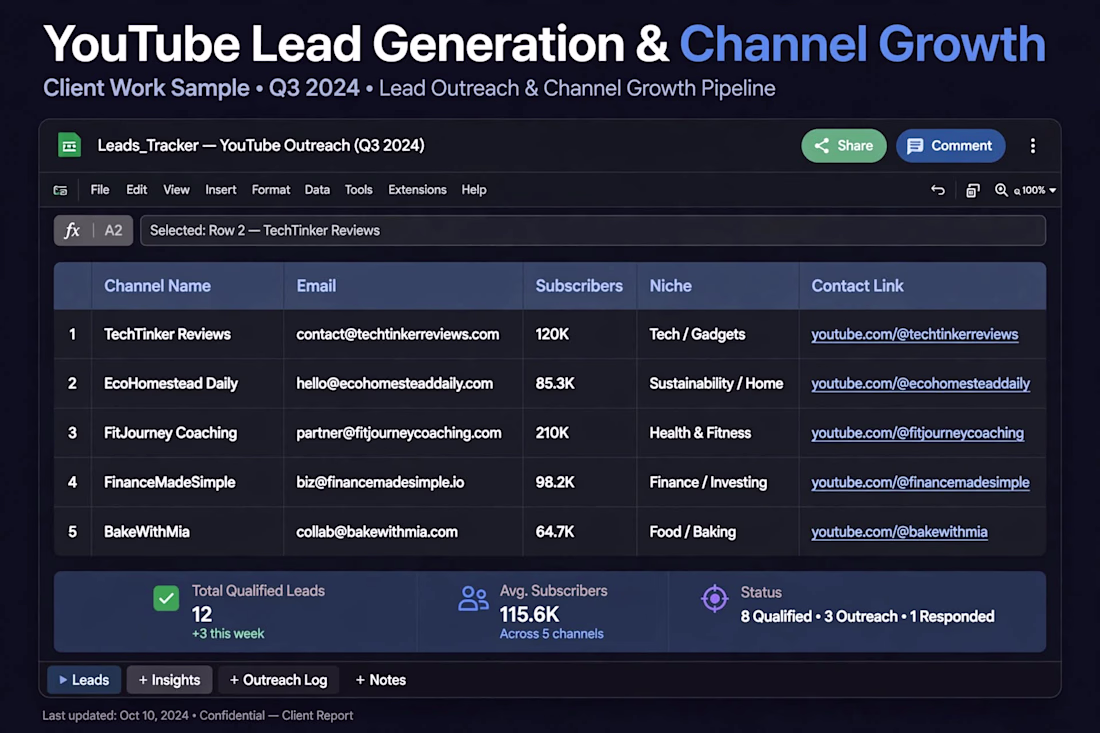Open youtube.com/@ecohomesteaddaily link

click(920, 384)
